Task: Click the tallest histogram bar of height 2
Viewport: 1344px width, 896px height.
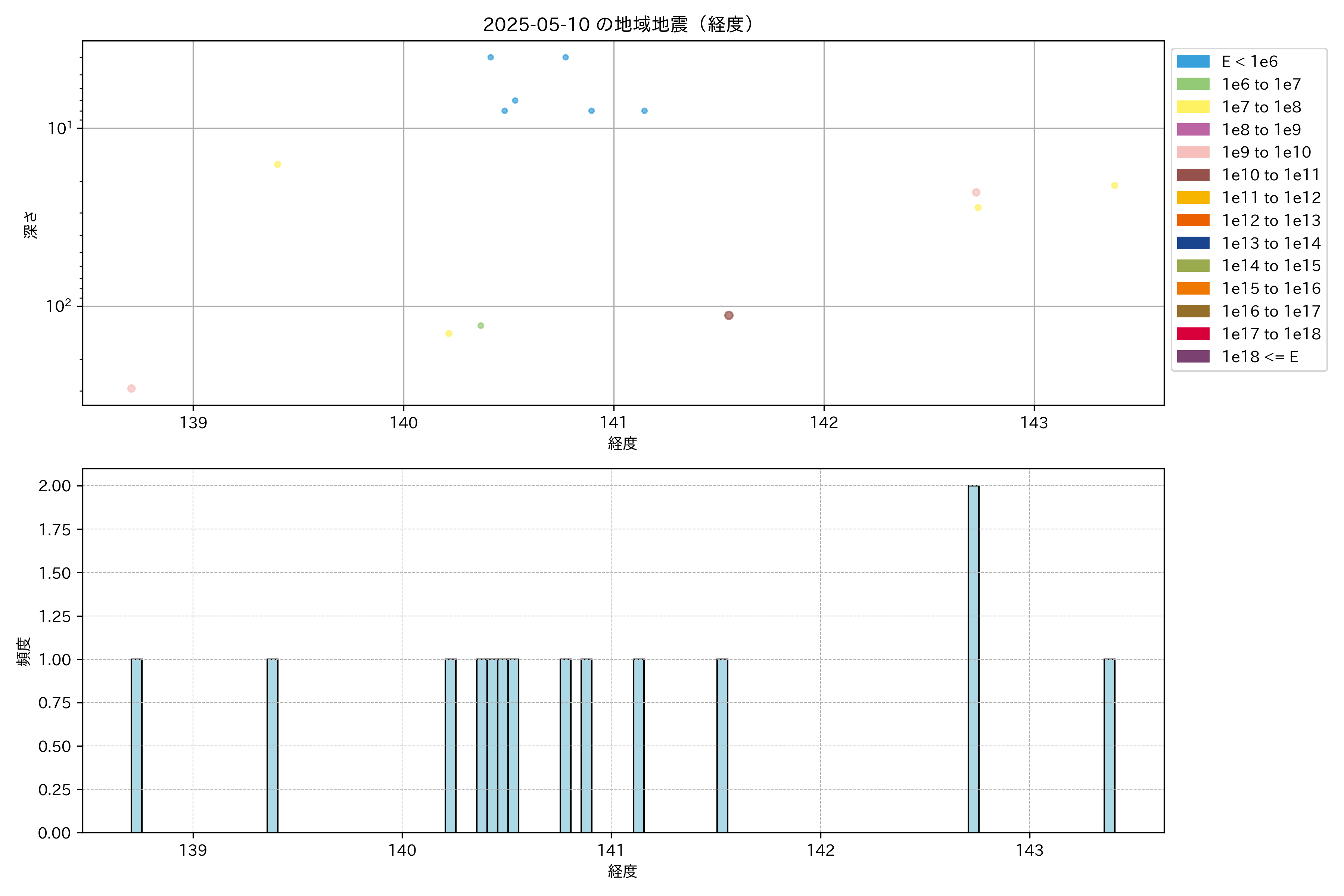Action: click(x=973, y=657)
